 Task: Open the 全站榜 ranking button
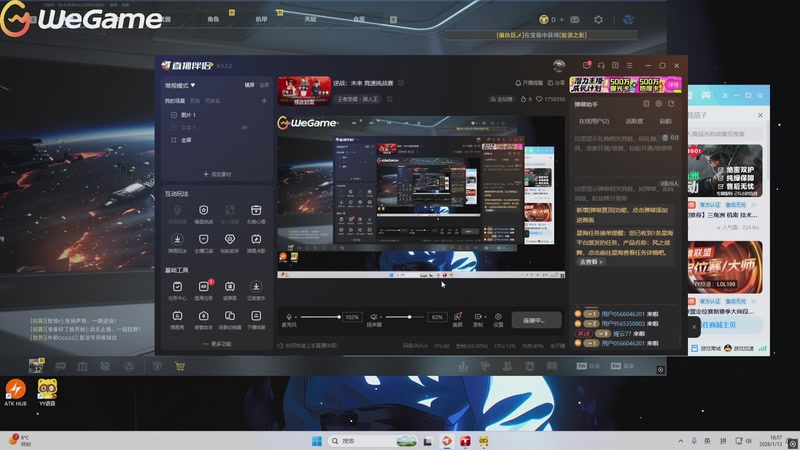501,99
